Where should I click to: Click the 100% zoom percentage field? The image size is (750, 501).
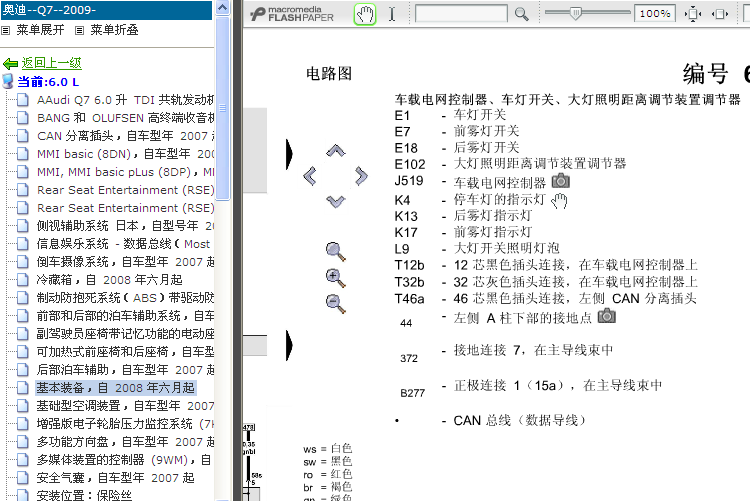pos(654,14)
